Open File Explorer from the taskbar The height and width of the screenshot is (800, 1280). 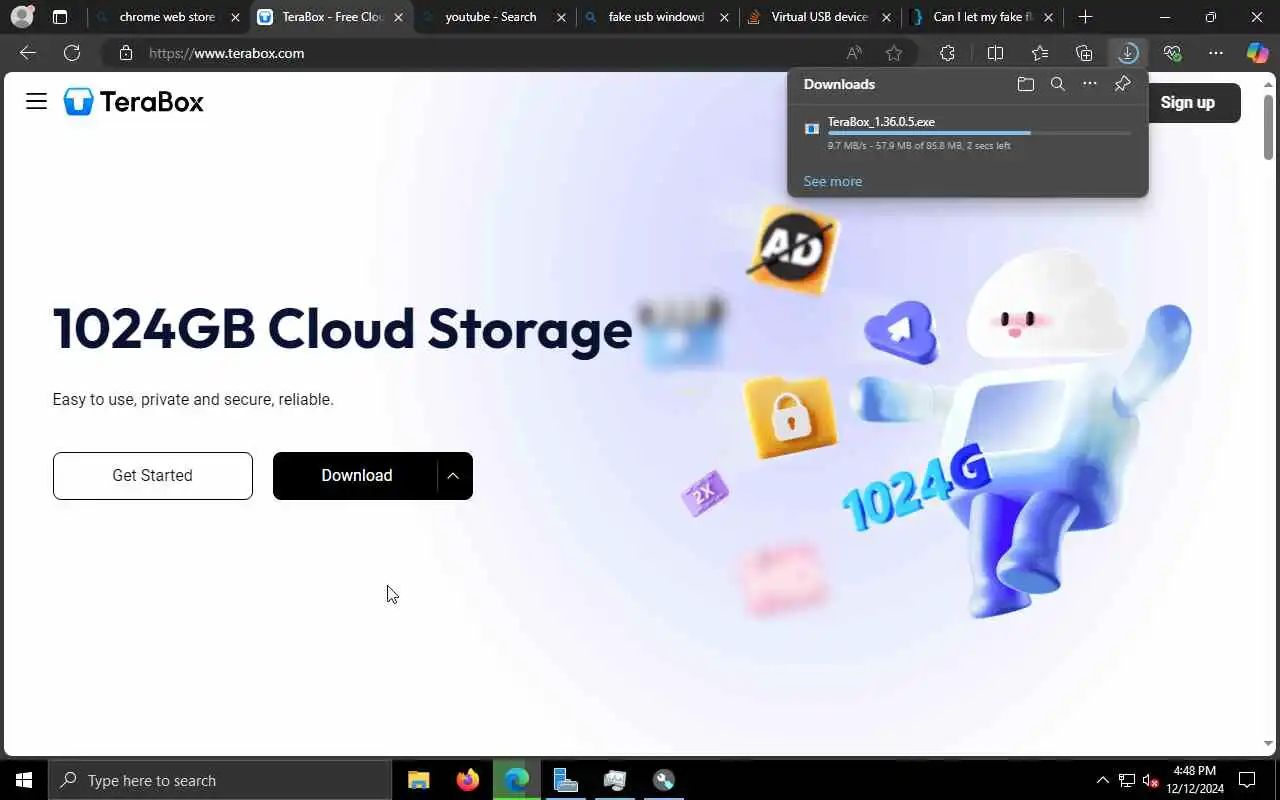tap(418, 780)
